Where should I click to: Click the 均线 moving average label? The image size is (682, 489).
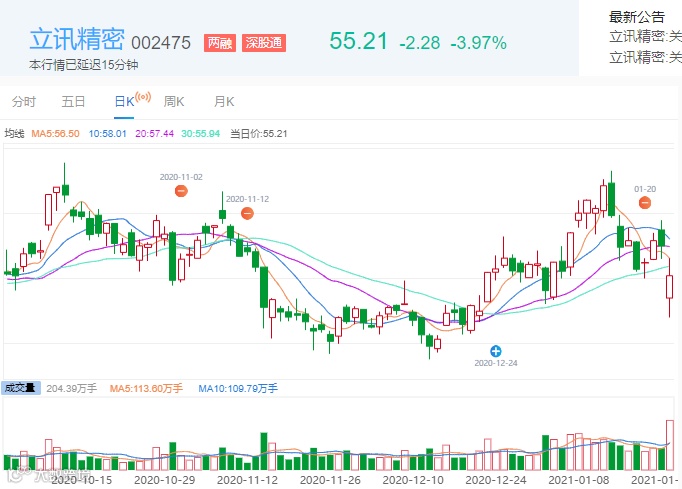[x=14, y=134]
